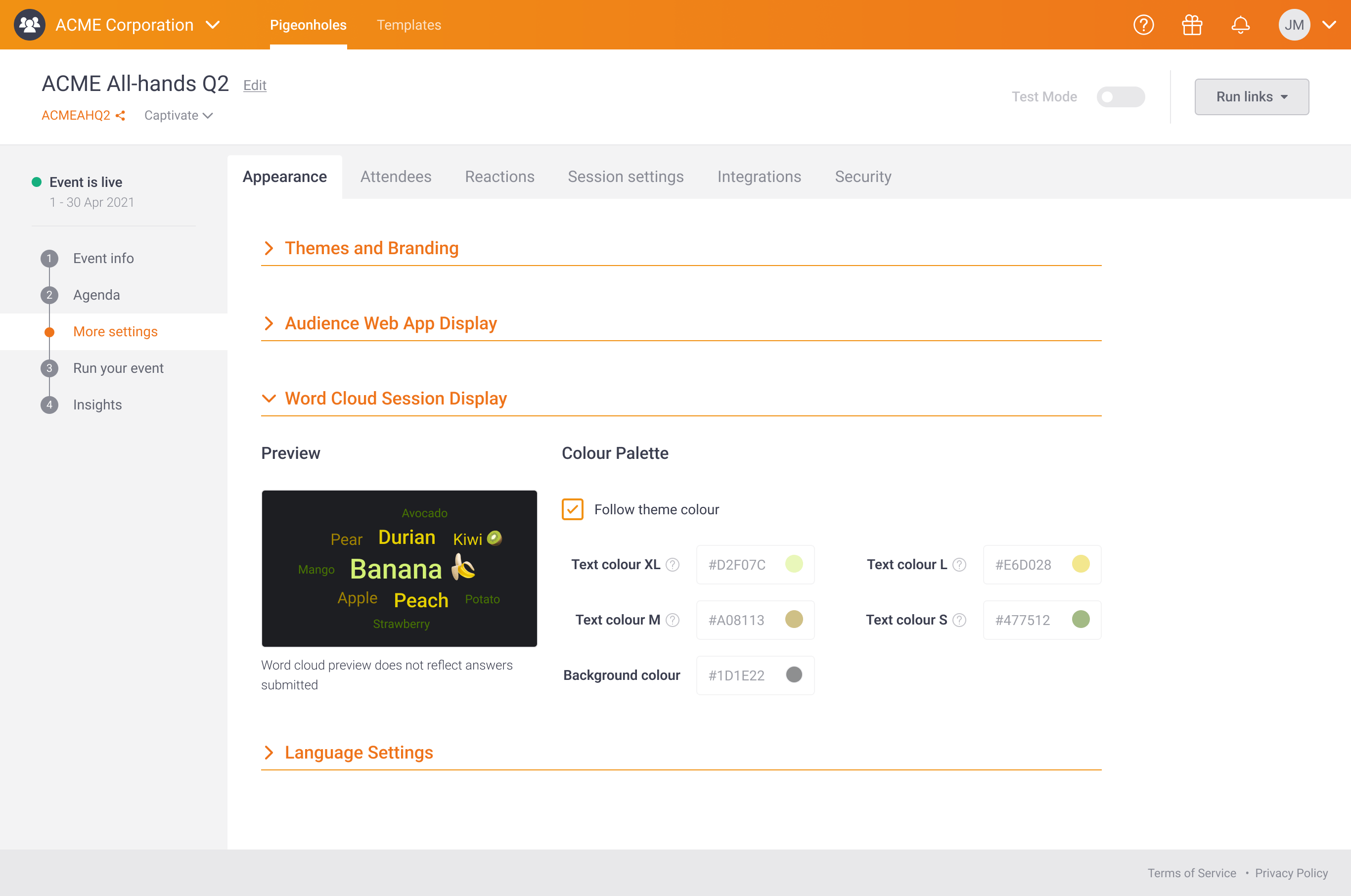Click the Text colour L yellow swatch
The height and width of the screenshot is (896, 1351).
point(1080,564)
